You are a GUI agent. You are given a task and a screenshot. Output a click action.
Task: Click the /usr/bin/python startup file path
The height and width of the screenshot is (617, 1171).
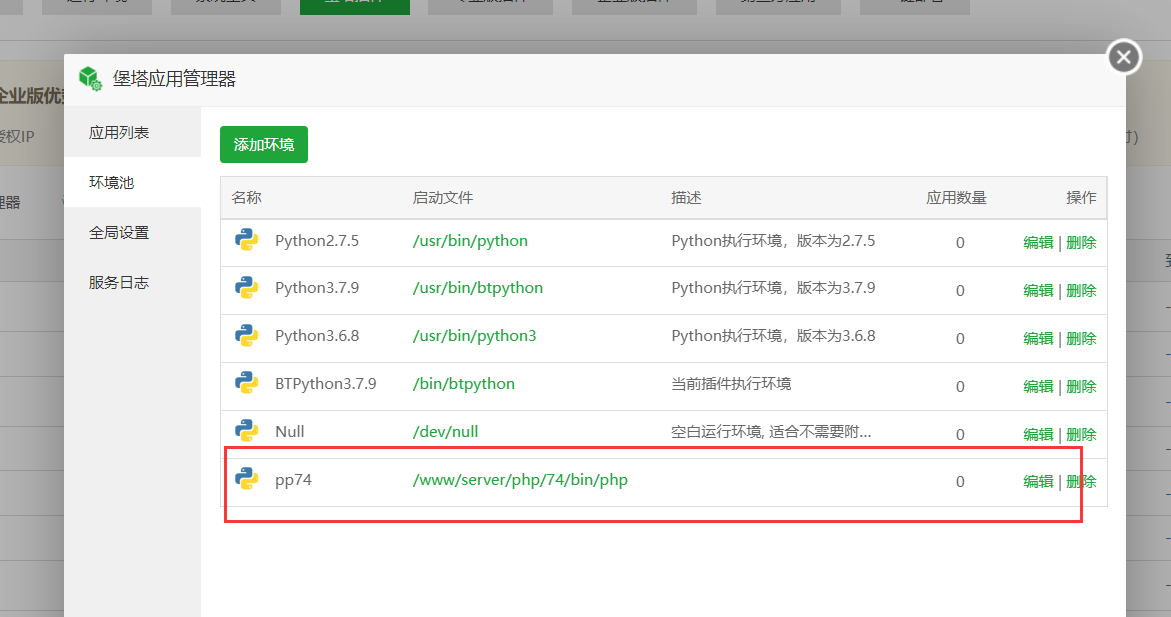[470, 241]
